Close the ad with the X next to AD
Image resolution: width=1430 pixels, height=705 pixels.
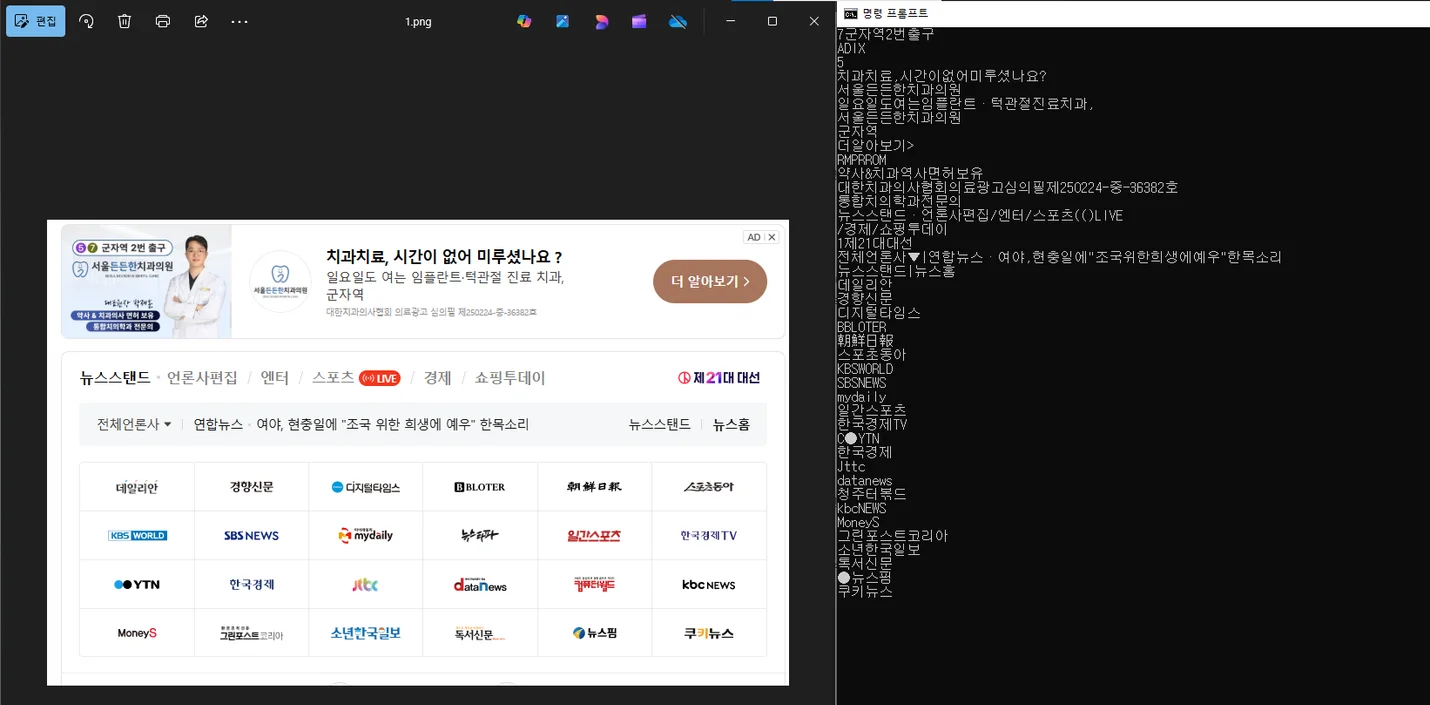click(x=772, y=237)
